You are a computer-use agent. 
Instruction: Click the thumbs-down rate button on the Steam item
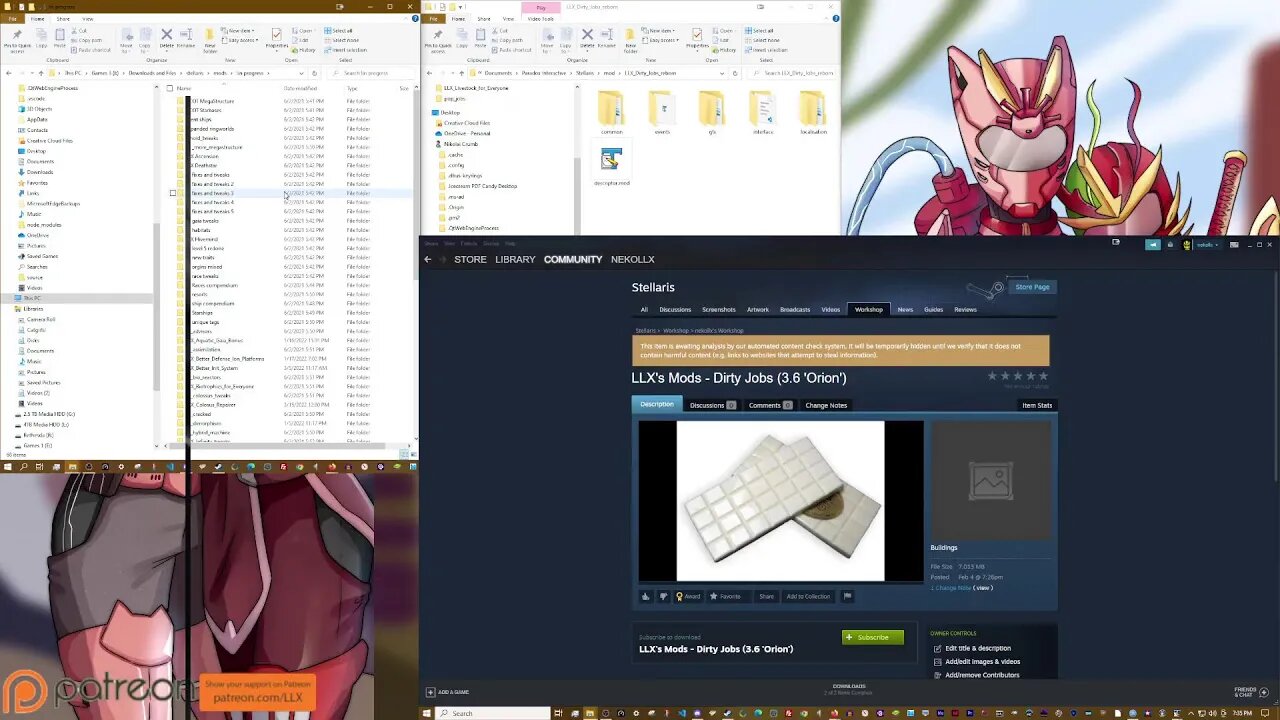[662, 596]
